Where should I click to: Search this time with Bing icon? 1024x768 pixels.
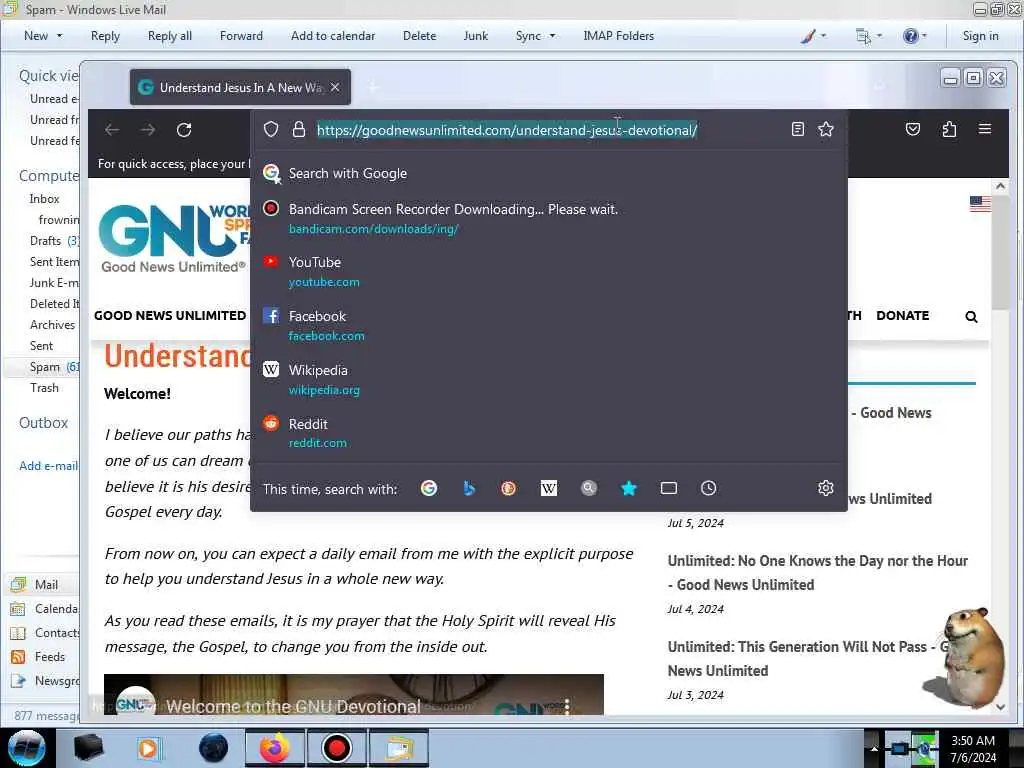click(469, 488)
